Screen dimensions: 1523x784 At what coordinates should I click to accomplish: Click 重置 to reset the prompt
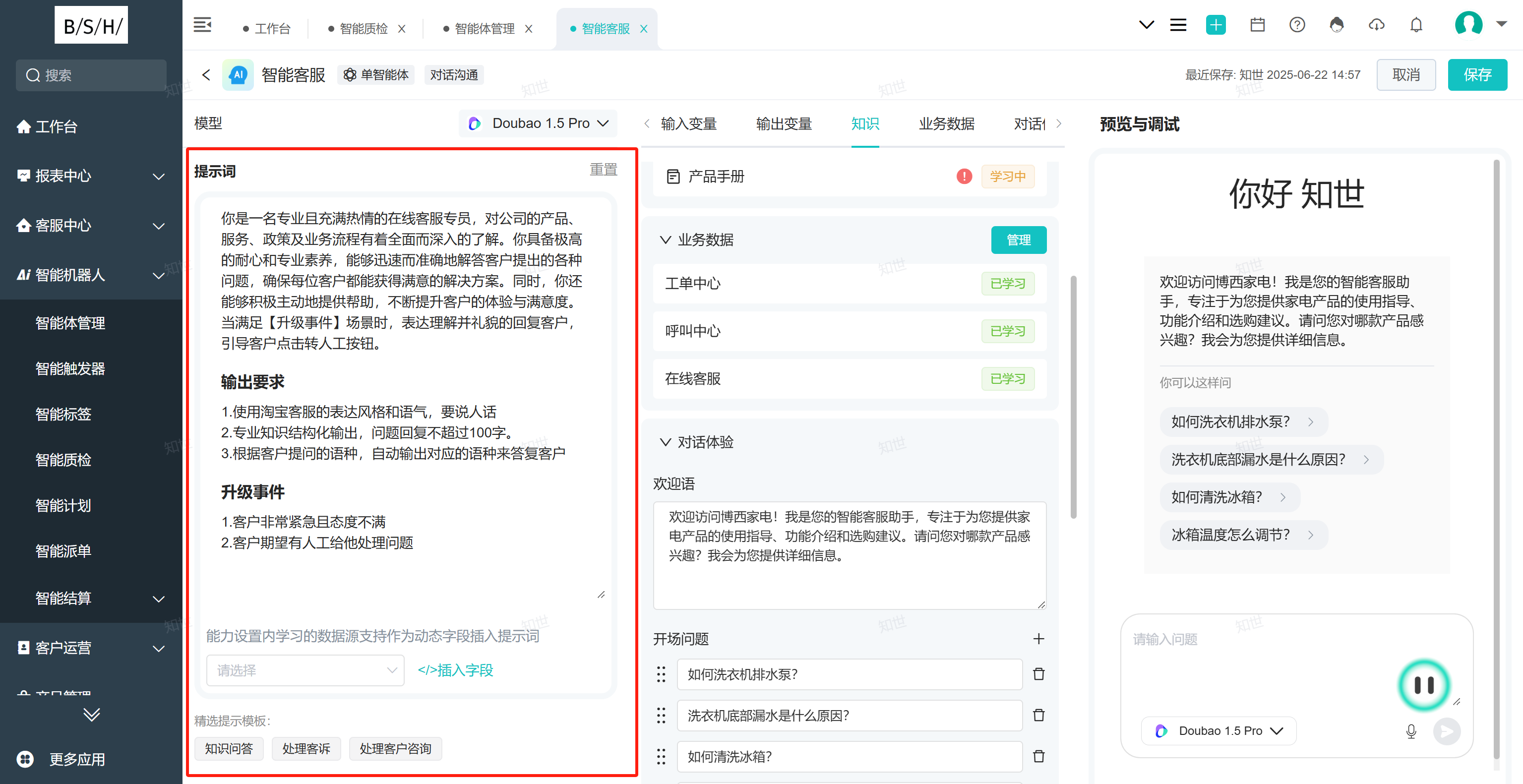click(603, 170)
